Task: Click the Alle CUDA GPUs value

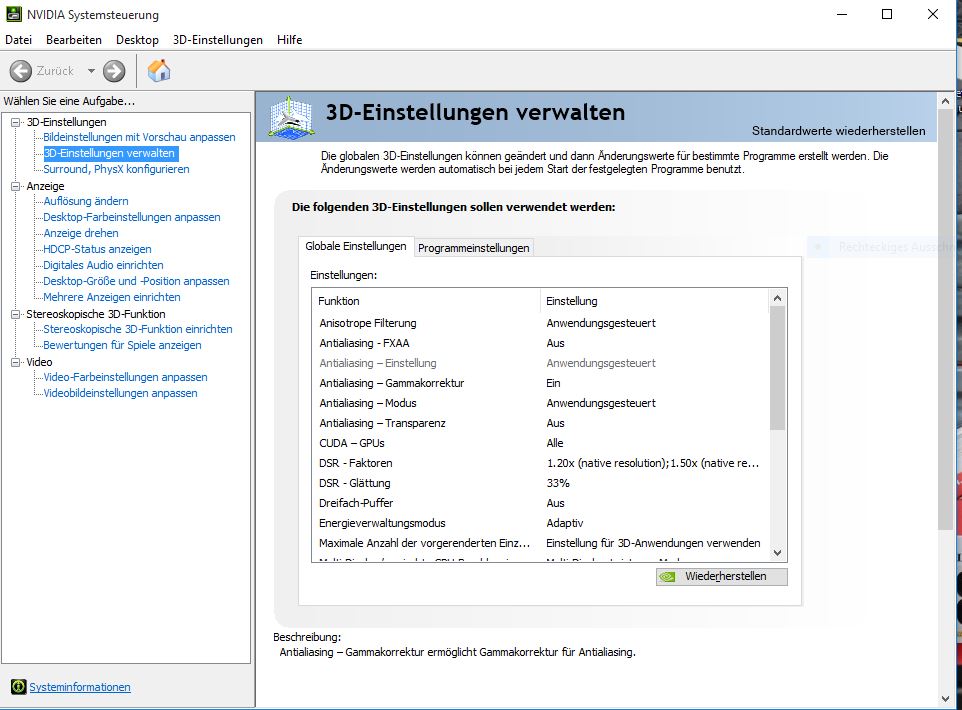Action: coord(555,443)
